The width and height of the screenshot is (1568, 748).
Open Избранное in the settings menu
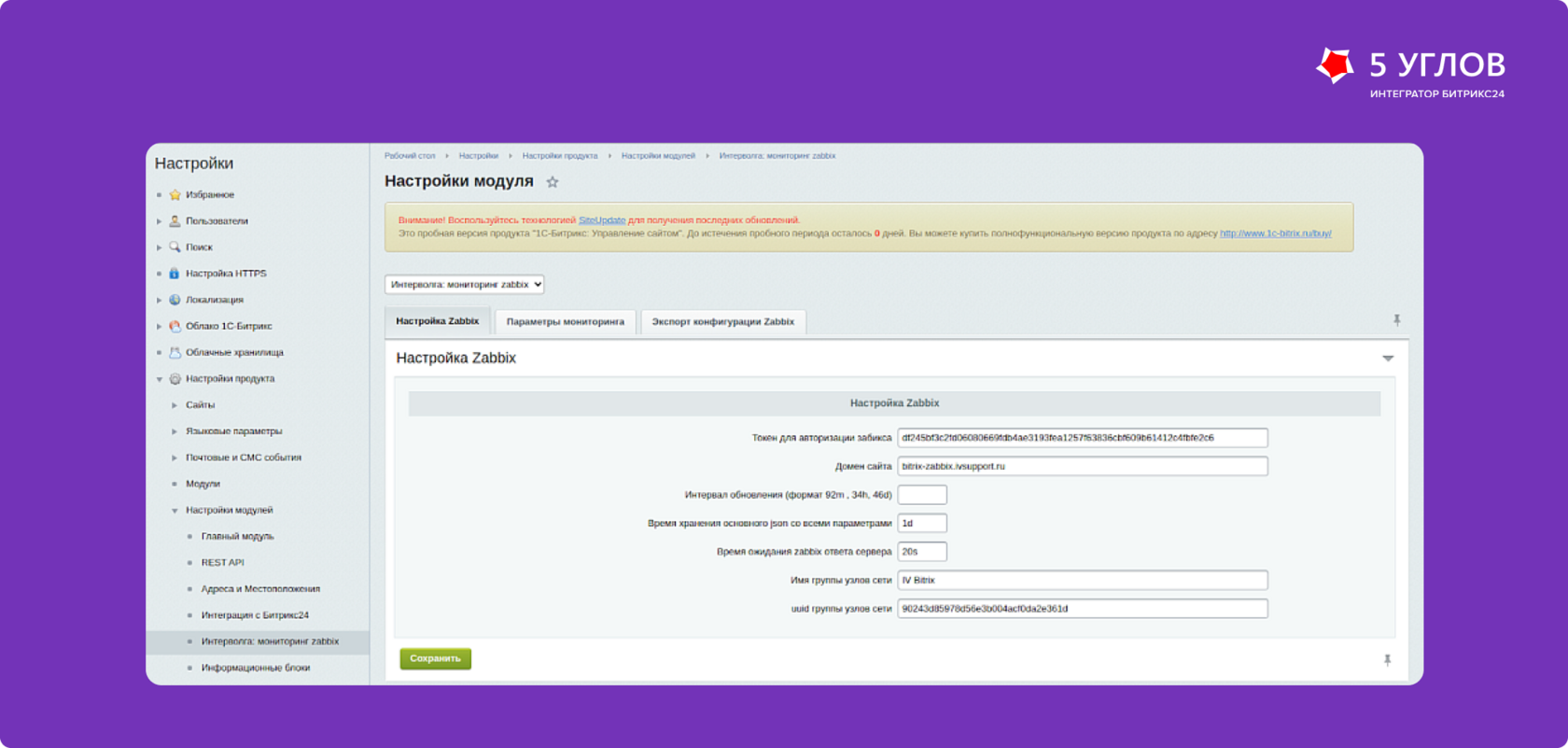[x=210, y=195]
